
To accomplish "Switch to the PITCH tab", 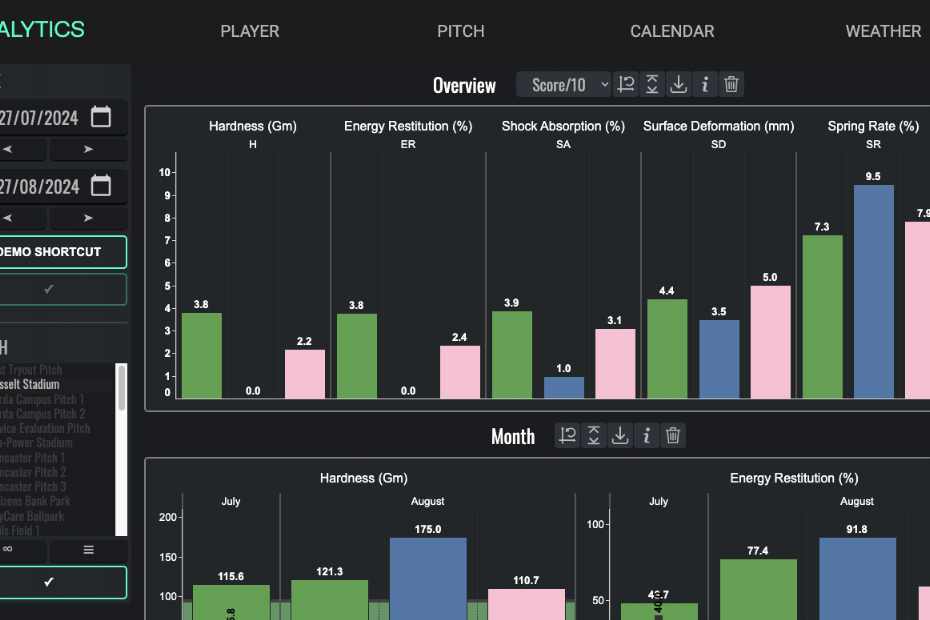I will pyautogui.click(x=460, y=31).
